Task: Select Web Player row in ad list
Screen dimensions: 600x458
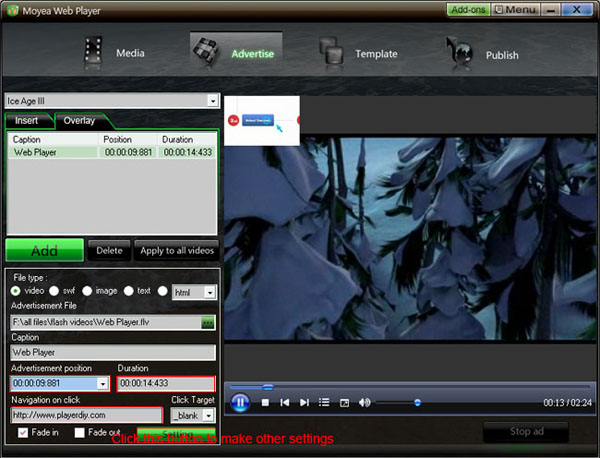Action: [112, 152]
